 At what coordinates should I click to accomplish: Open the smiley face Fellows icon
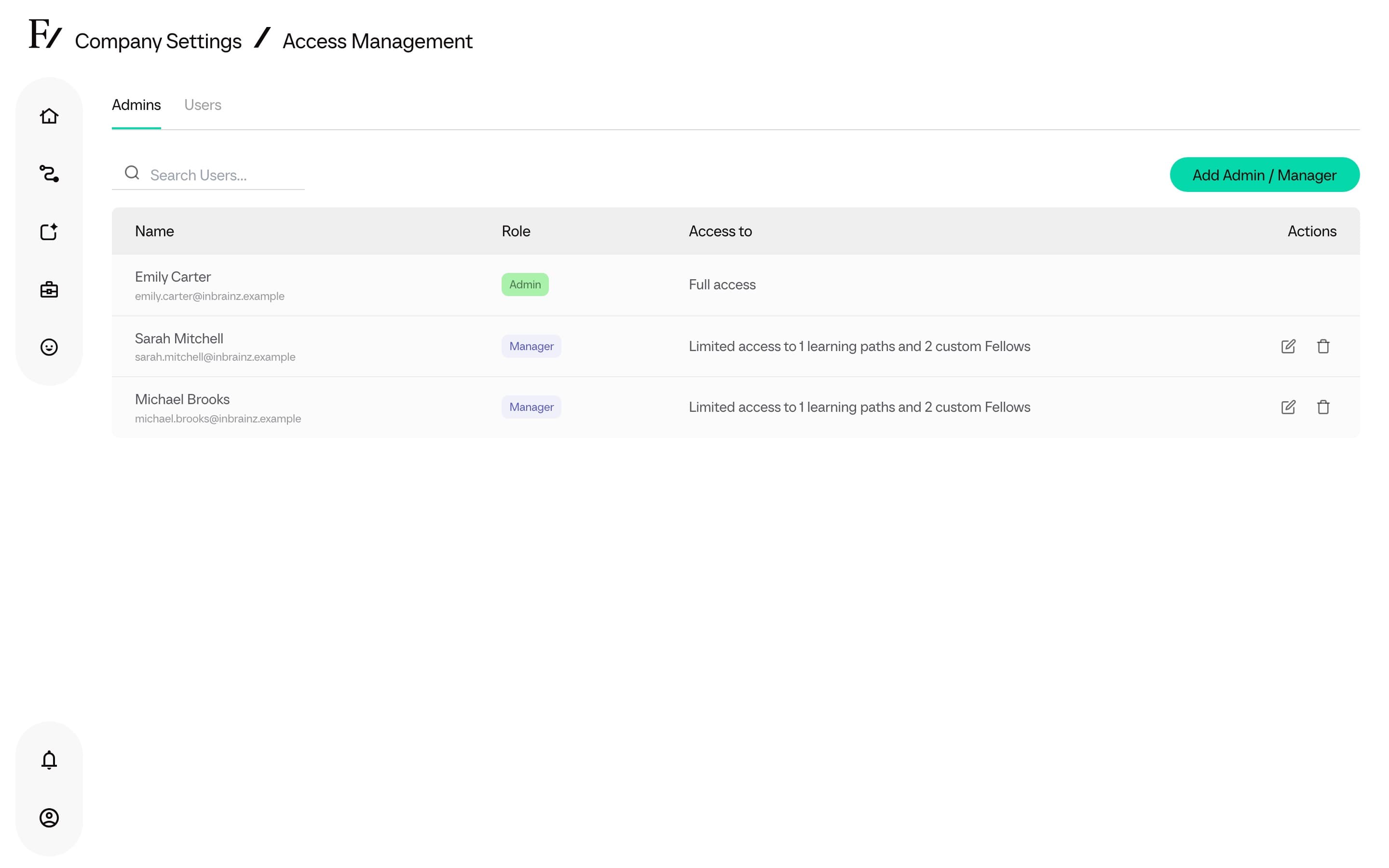[x=49, y=347]
